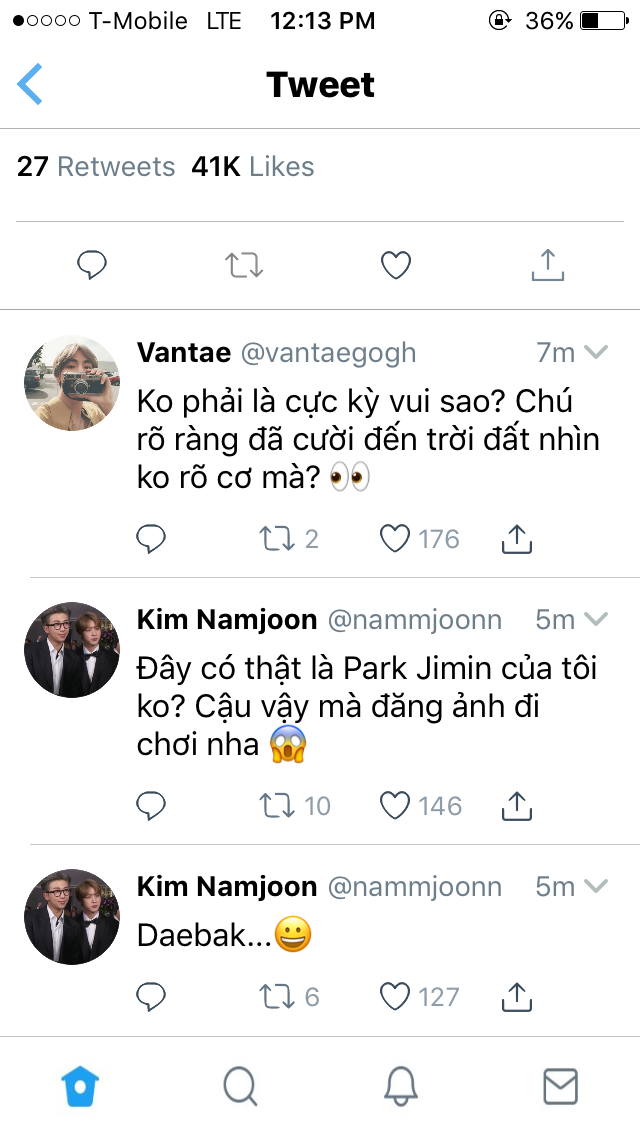Retweet Kim Namjoon's Park Jimin tweet
The height and width of the screenshot is (1136, 640).
(x=273, y=805)
